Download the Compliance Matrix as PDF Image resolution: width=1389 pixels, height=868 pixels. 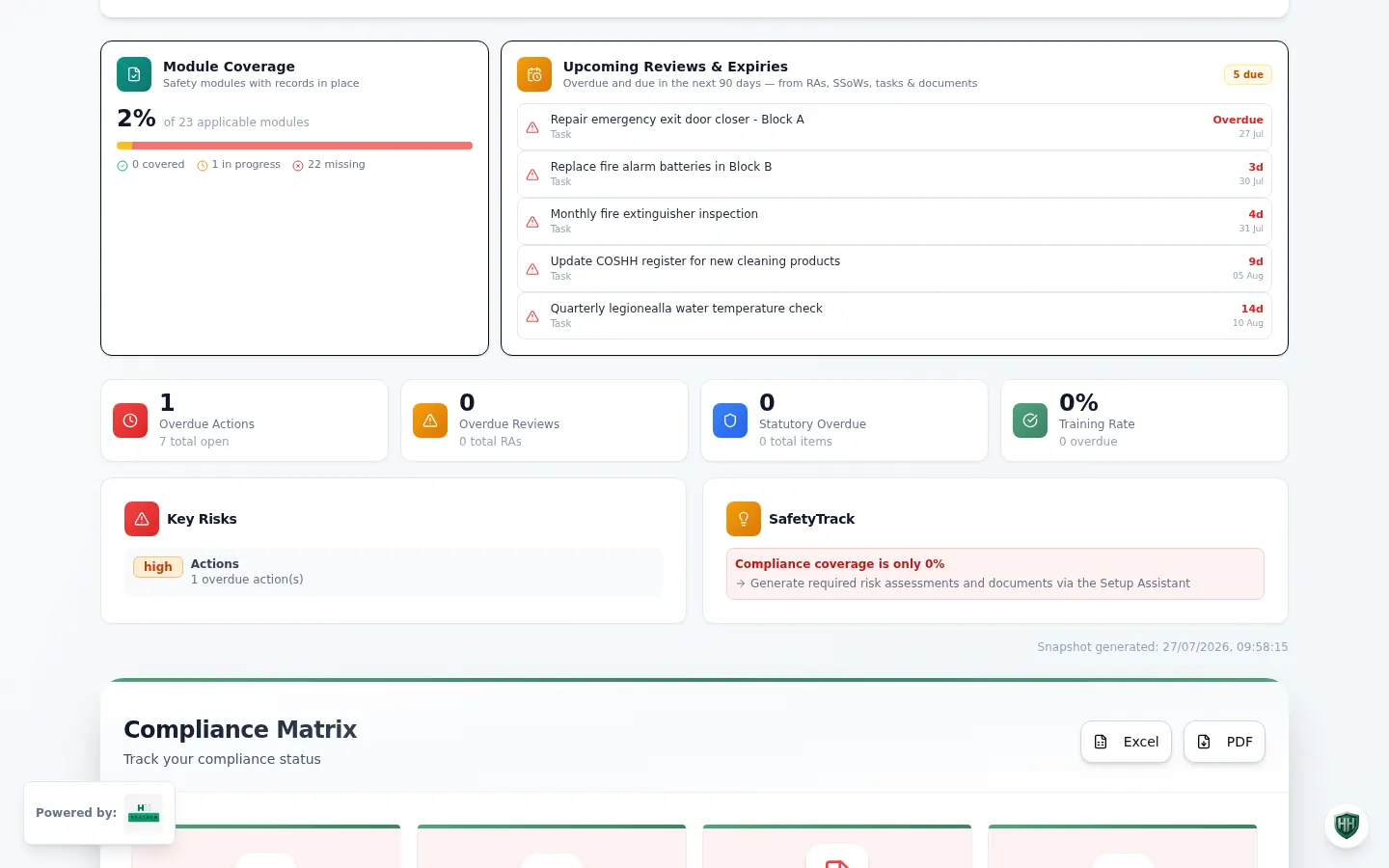coord(1224,742)
